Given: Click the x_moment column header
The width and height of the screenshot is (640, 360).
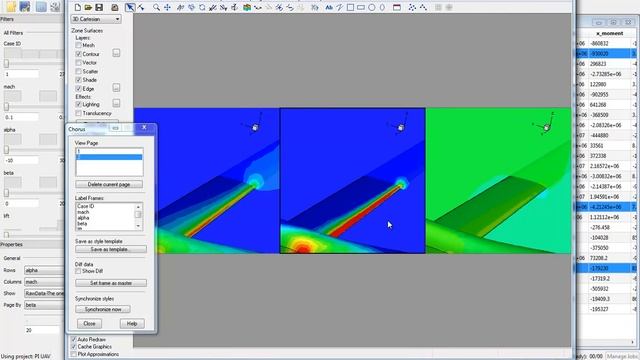Looking at the screenshot, I should pyautogui.click(x=610, y=33).
